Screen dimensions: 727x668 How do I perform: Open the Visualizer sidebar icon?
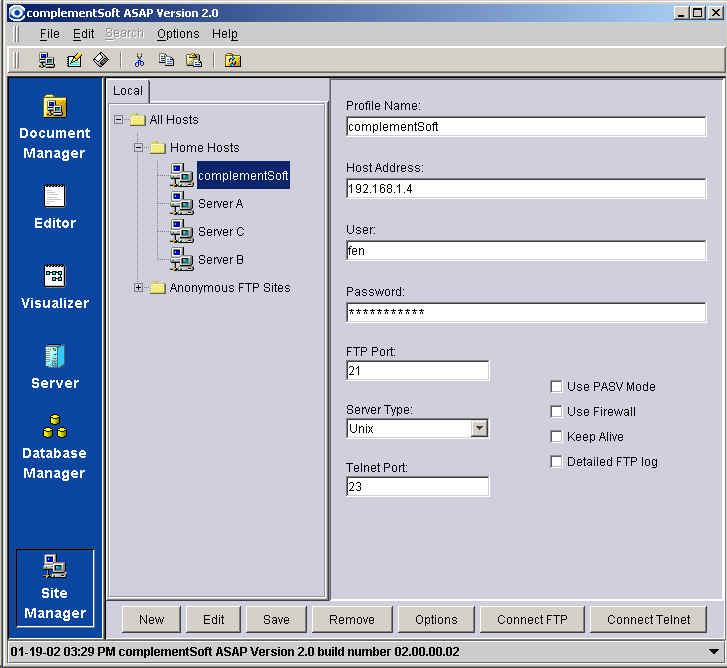point(55,287)
